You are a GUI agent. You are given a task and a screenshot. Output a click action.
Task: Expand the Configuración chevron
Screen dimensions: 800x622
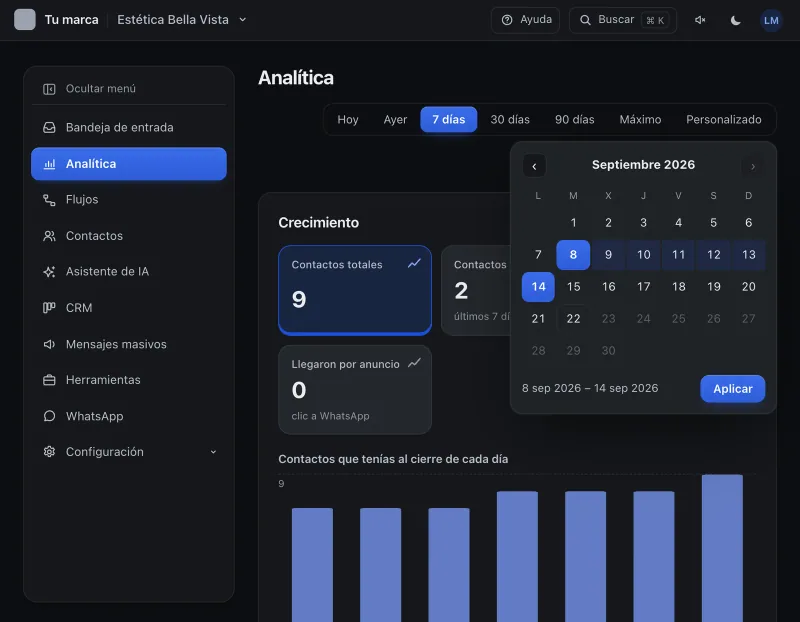coord(213,452)
